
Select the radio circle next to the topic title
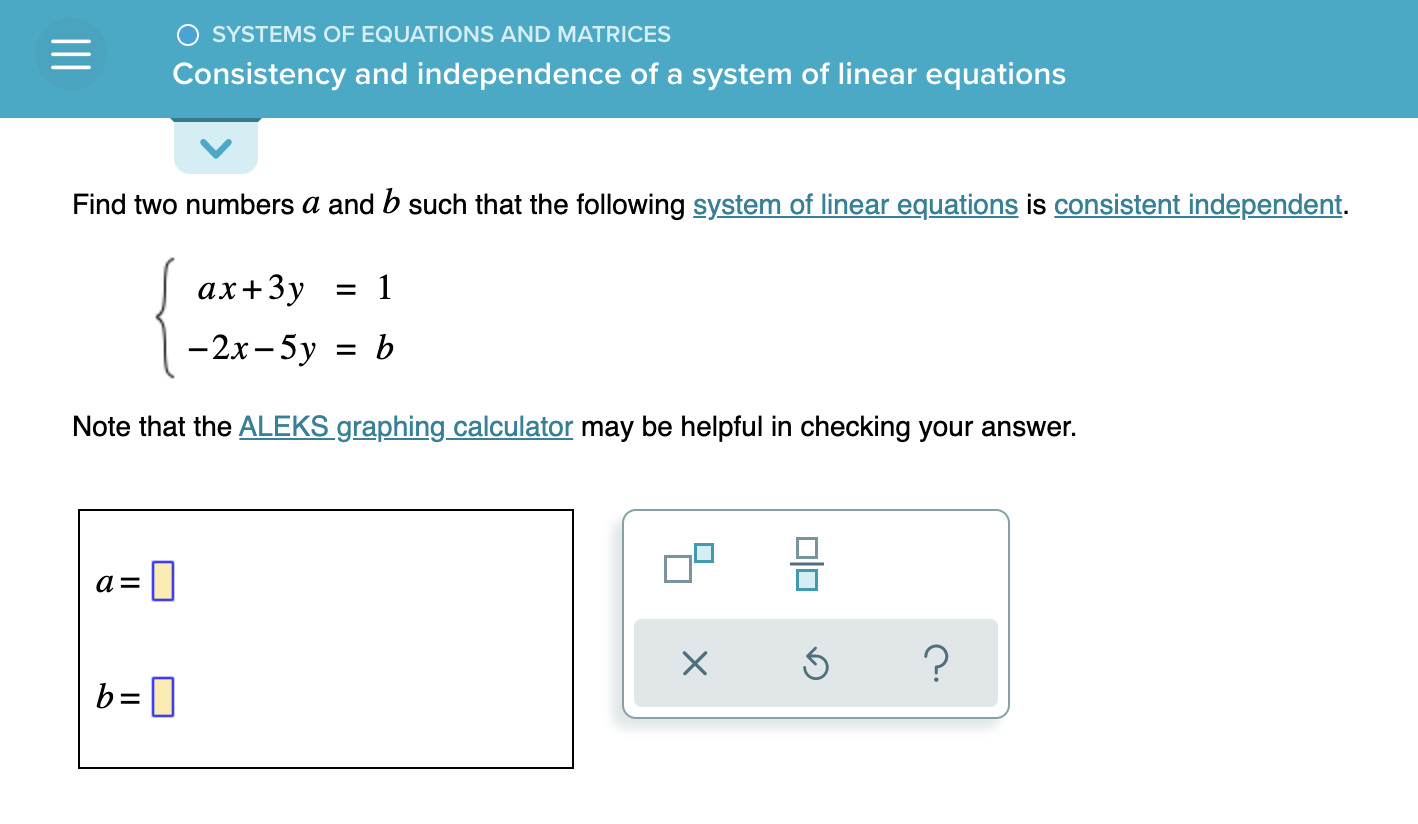pyautogui.click(x=187, y=34)
